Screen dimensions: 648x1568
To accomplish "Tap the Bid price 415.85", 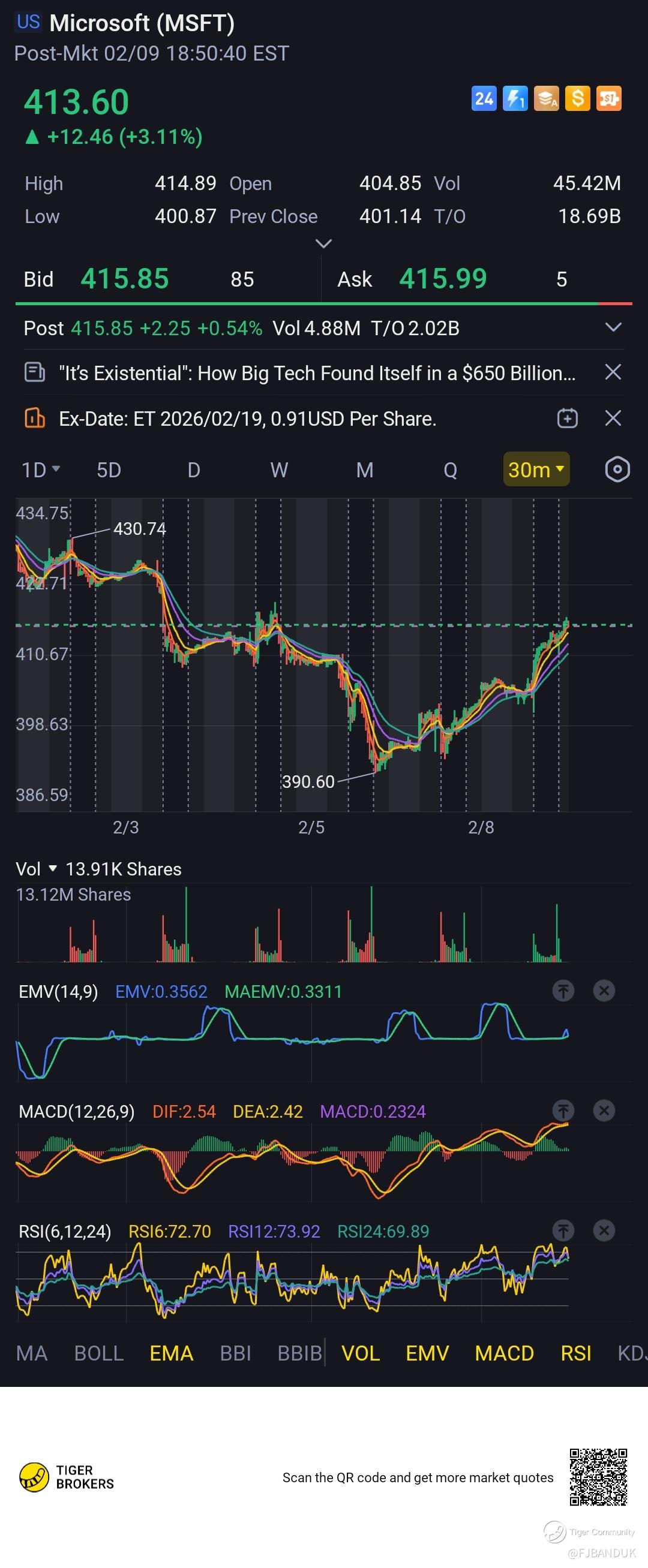I will click(124, 279).
